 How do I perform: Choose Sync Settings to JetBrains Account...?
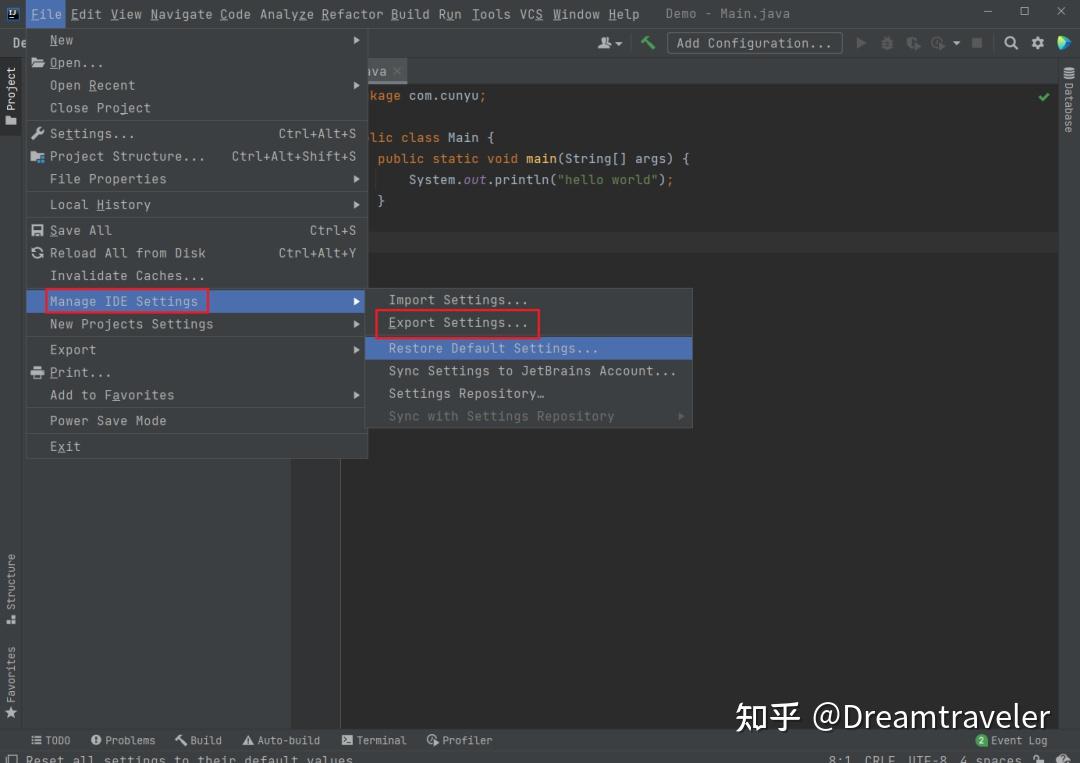[x=528, y=371]
